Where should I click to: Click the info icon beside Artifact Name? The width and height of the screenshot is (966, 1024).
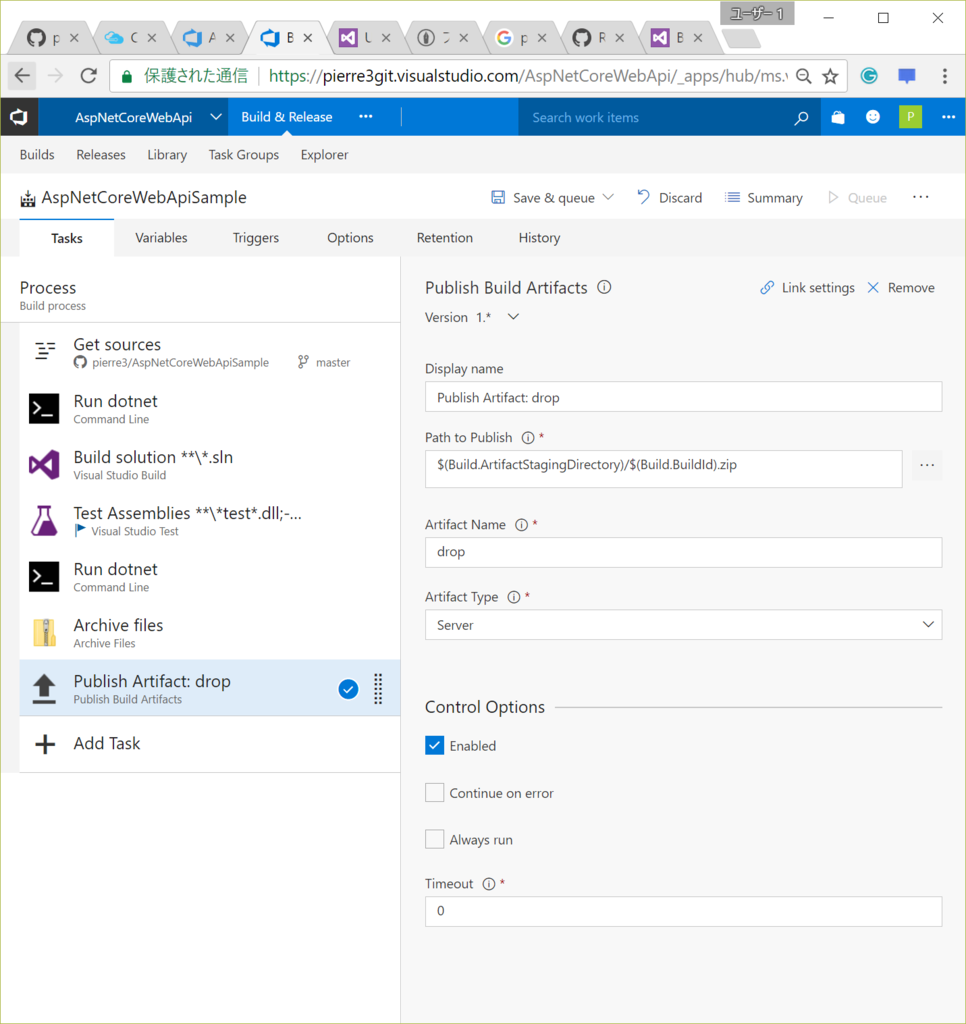pyautogui.click(x=521, y=524)
